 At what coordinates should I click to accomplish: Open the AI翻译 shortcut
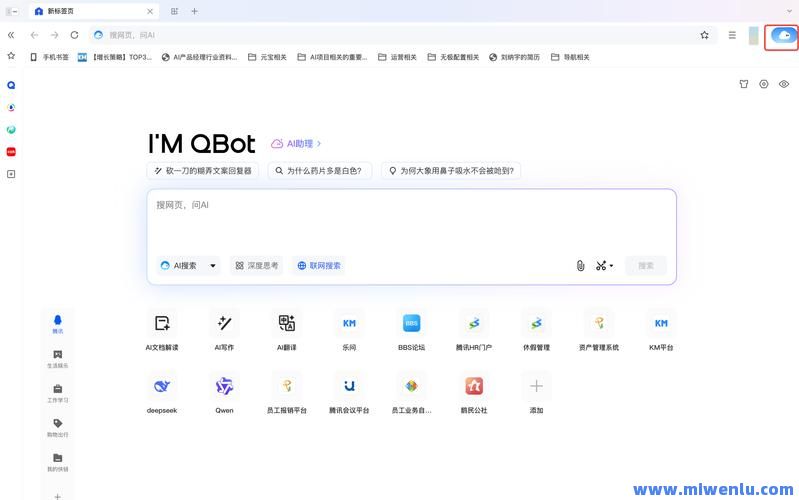tap(287, 330)
